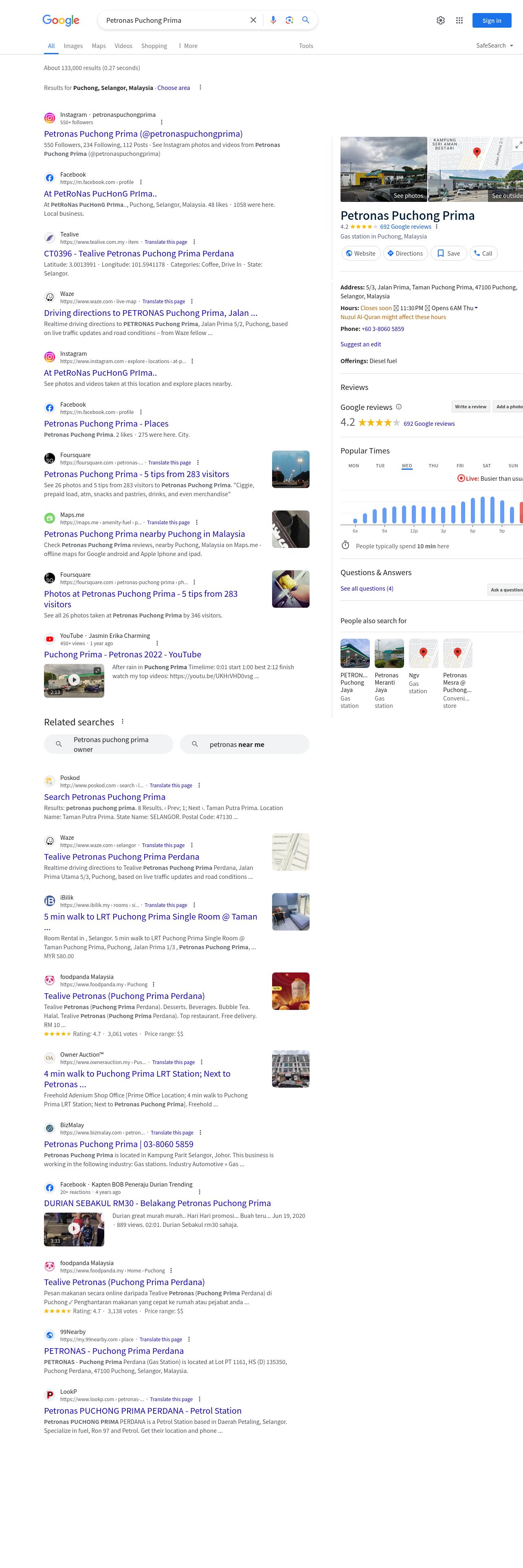Select MON in Popular Times
The width and height of the screenshot is (523, 1568).
pos(354,466)
